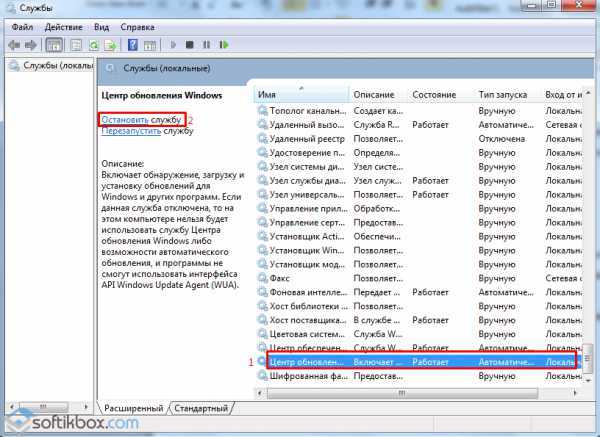The width and height of the screenshot is (600, 437).
Task: Switch to the Стандартный tab
Action: (201, 408)
